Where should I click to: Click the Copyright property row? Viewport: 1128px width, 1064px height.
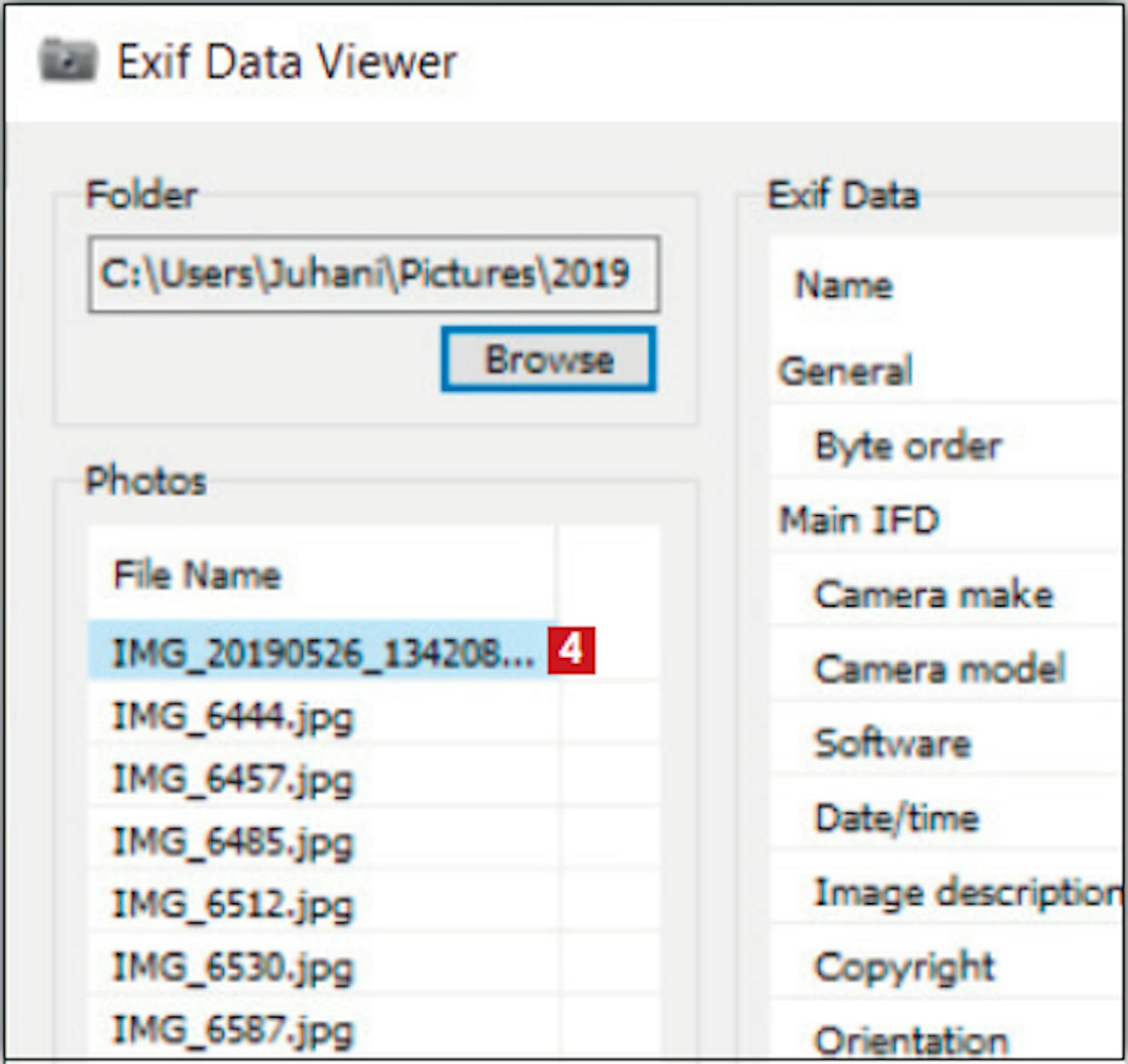click(x=905, y=967)
